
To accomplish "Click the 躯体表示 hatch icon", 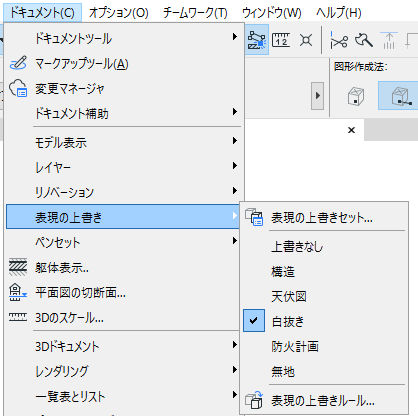I will (18, 267).
